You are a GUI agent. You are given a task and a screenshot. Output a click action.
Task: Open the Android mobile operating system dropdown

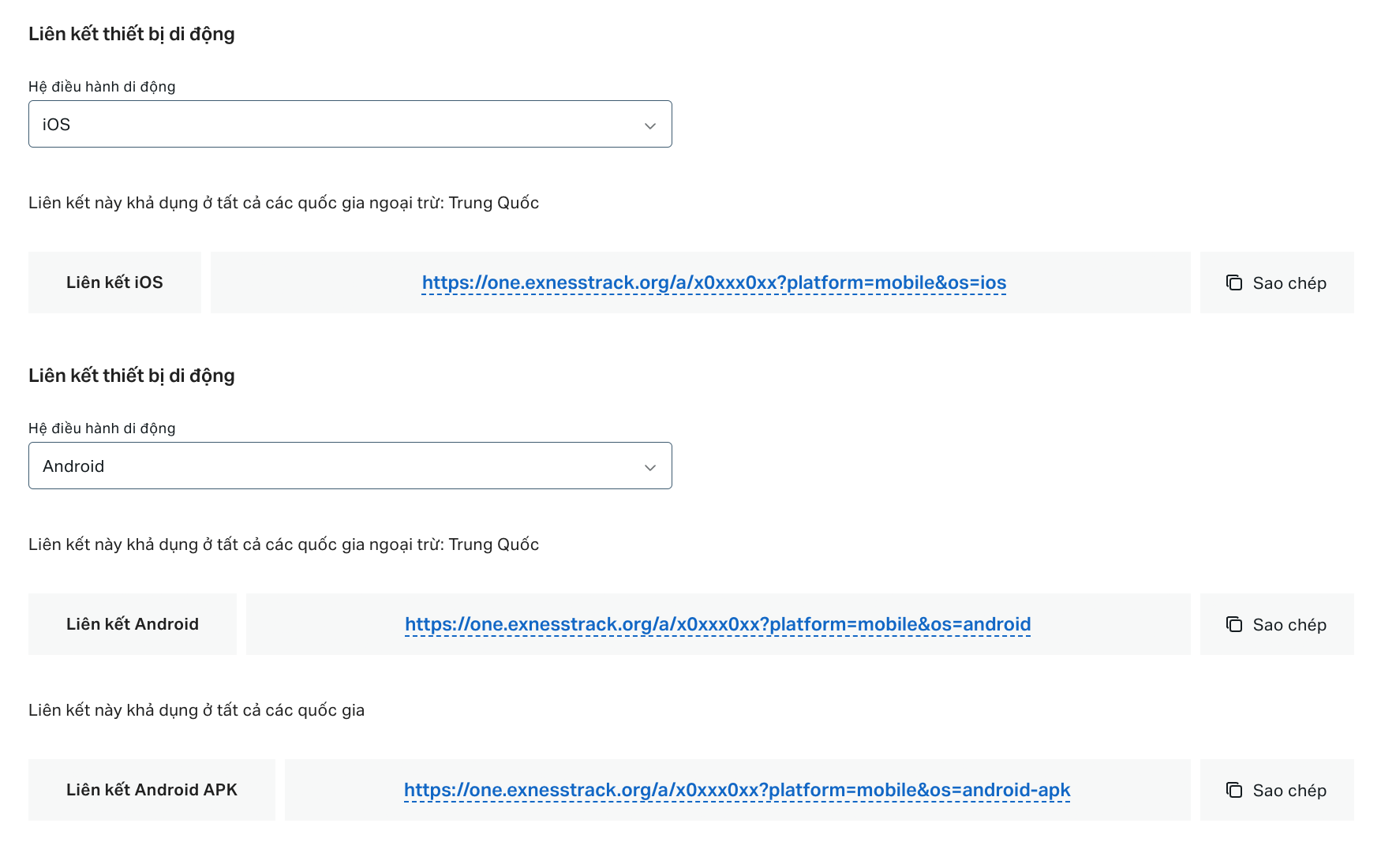pos(350,466)
